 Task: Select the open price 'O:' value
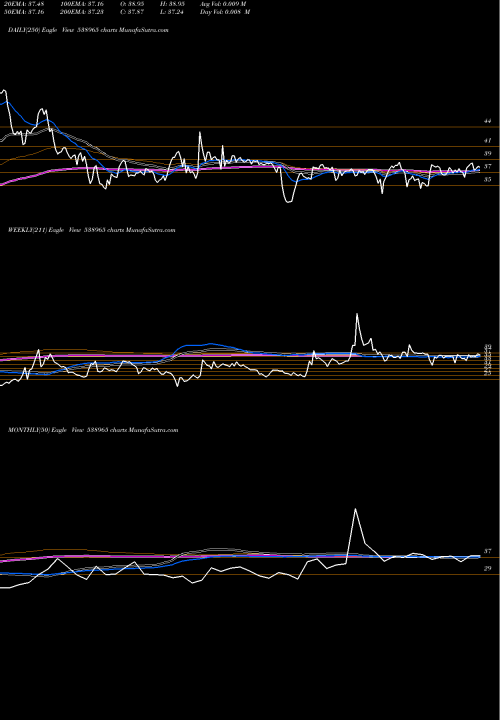(x=132, y=4)
